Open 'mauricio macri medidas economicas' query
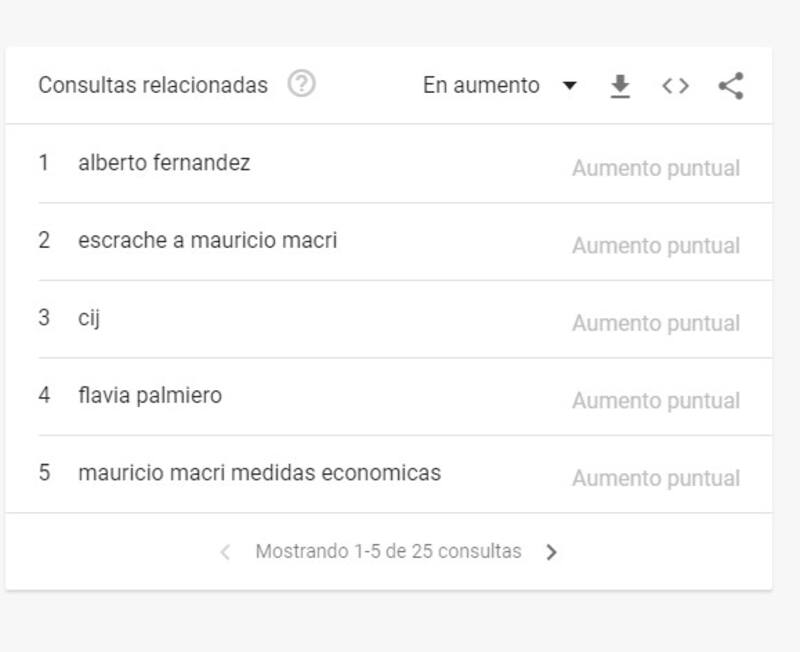 pyautogui.click(x=259, y=473)
